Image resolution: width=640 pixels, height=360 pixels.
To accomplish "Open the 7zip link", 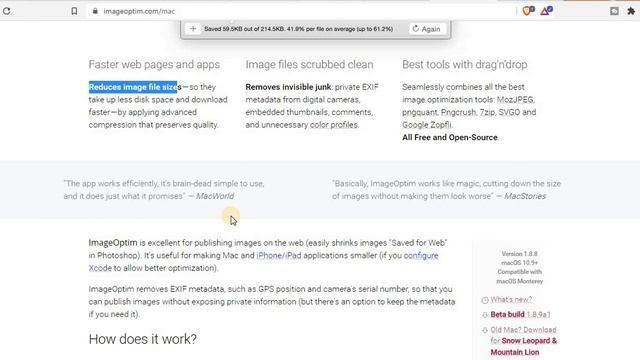I will tap(487, 112).
